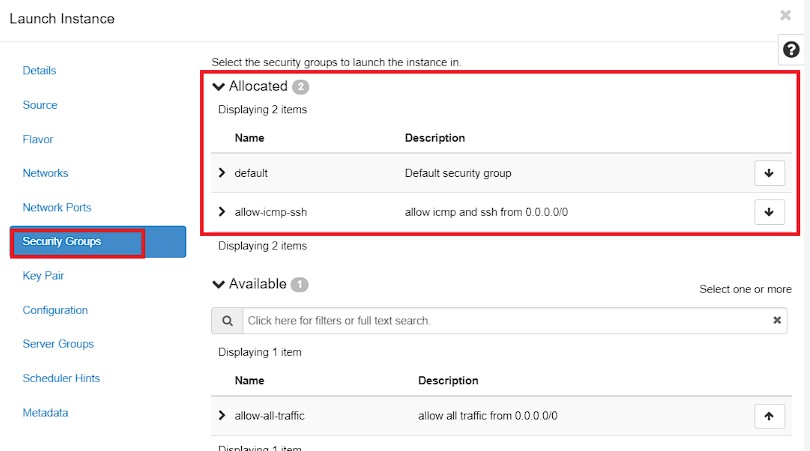Expand the default security group row

pos(222,173)
